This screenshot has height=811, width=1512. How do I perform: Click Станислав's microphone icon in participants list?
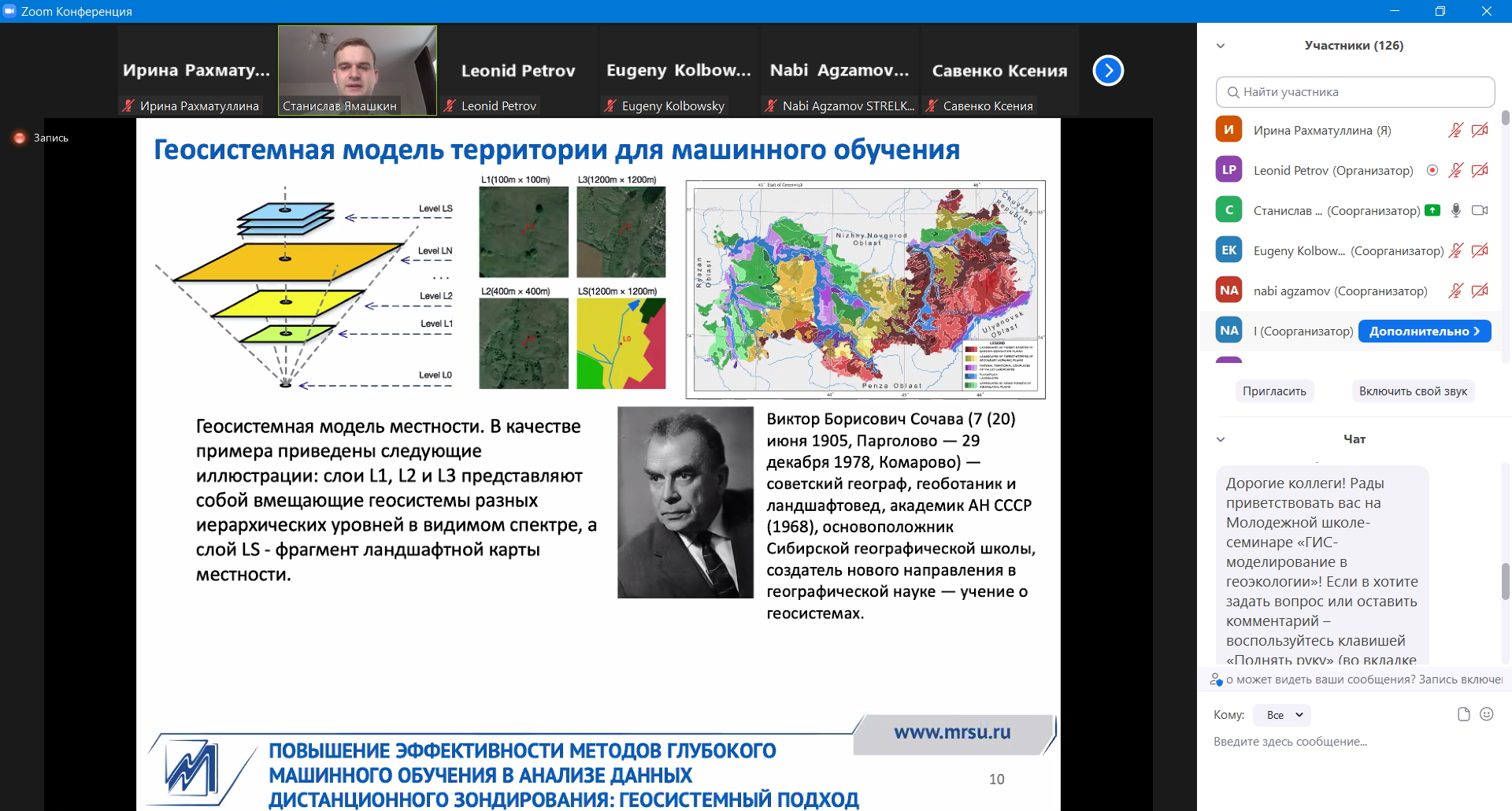pos(1456,210)
